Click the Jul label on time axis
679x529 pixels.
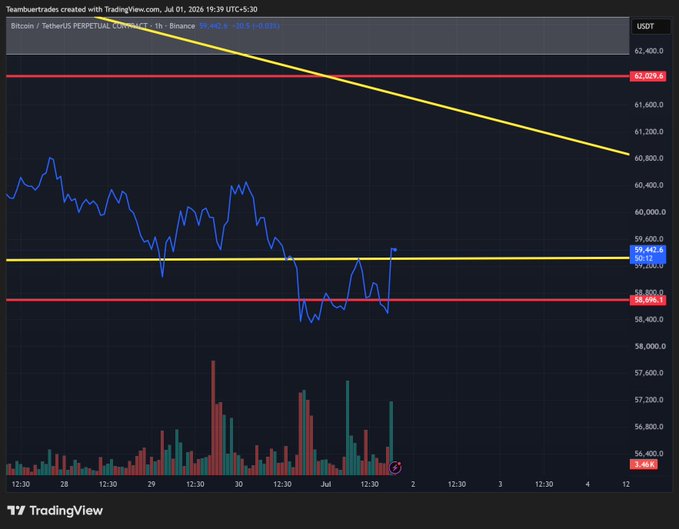coord(326,484)
